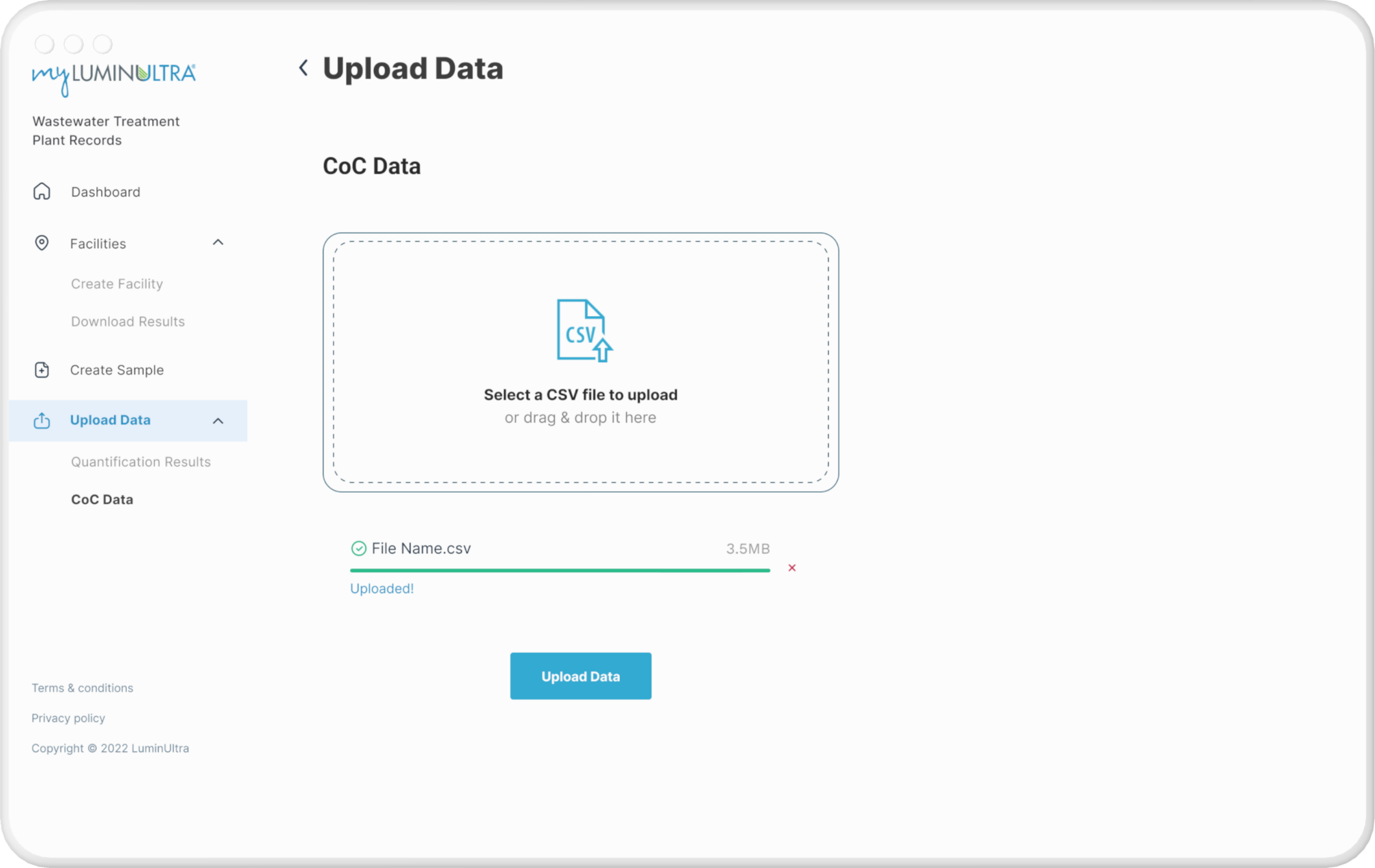Click the Upload Data share icon
The image size is (1375, 868).
(42, 421)
